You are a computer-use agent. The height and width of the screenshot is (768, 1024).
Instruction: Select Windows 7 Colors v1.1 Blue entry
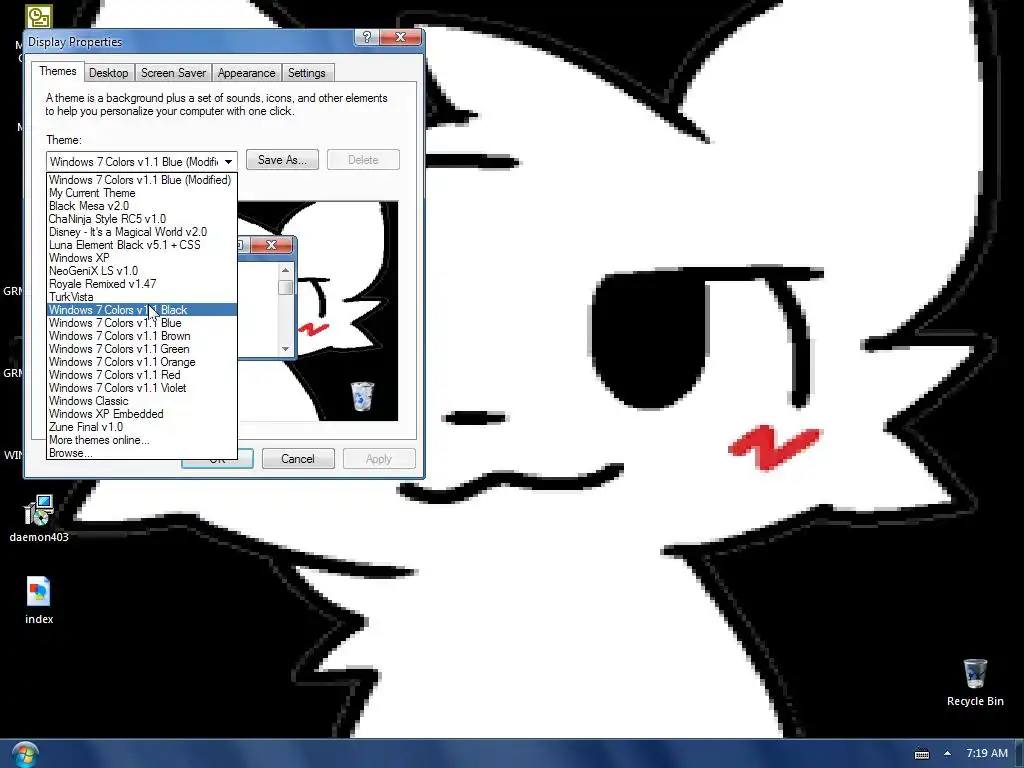(x=140, y=323)
